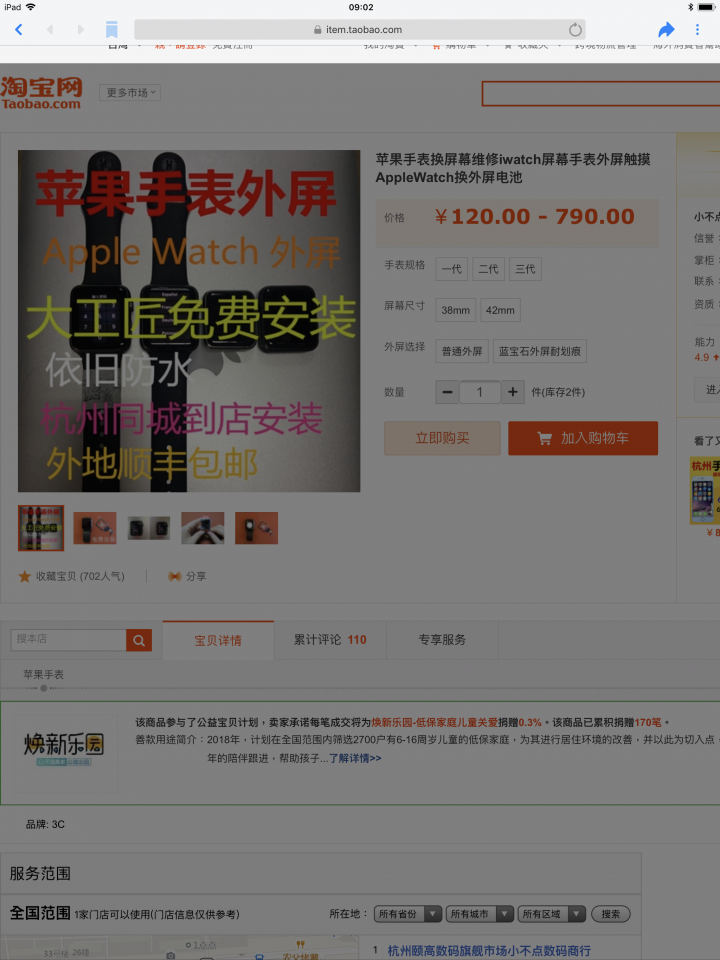The width and height of the screenshot is (720, 960).
Task: Click the 苹果手表 category text
Action: click(x=43, y=674)
